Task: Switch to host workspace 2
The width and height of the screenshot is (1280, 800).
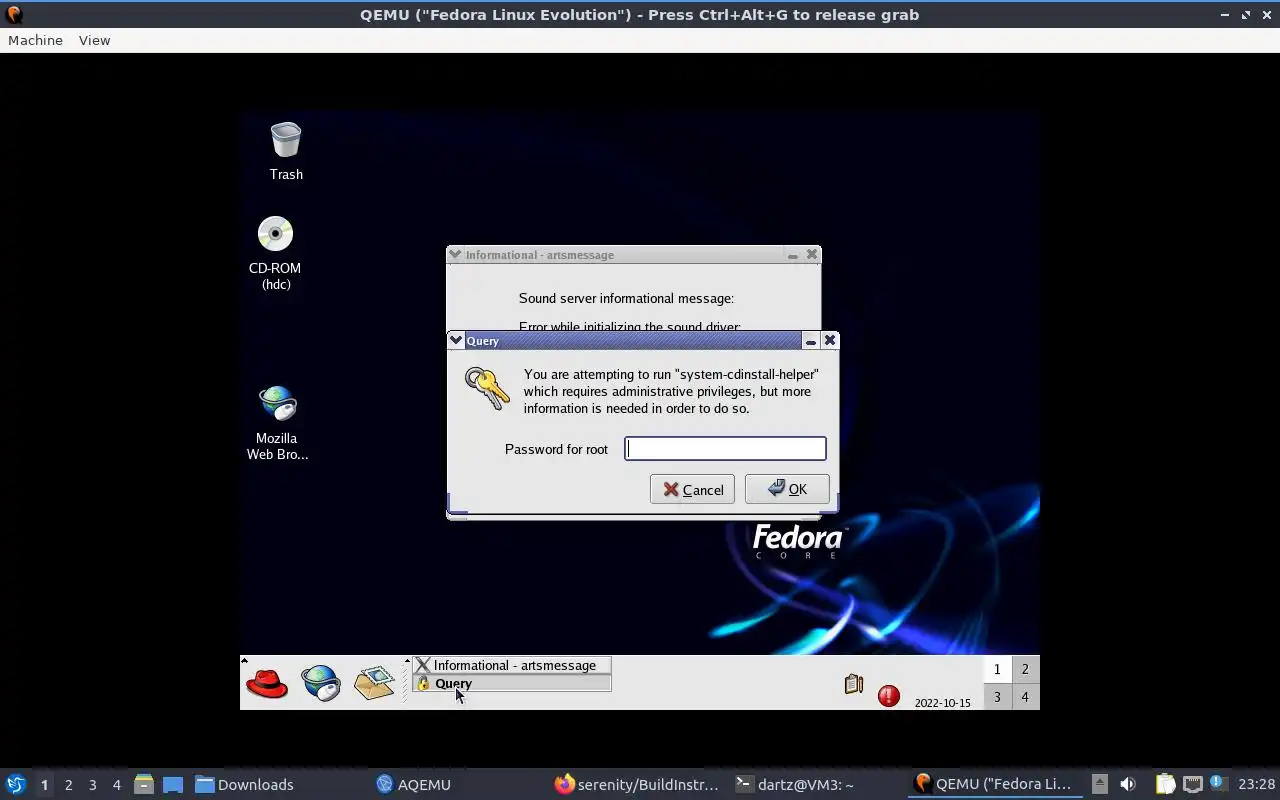Action: [x=68, y=785]
